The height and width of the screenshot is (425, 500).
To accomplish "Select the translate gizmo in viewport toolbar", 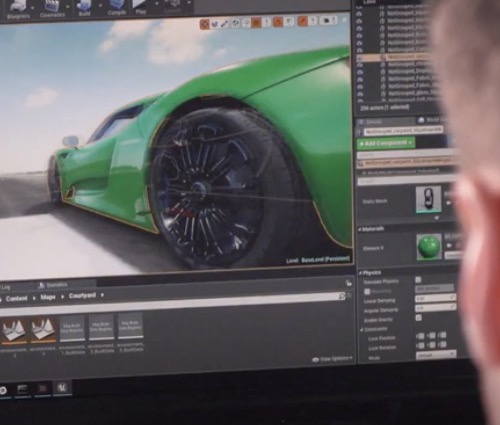I will tap(204, 24).
